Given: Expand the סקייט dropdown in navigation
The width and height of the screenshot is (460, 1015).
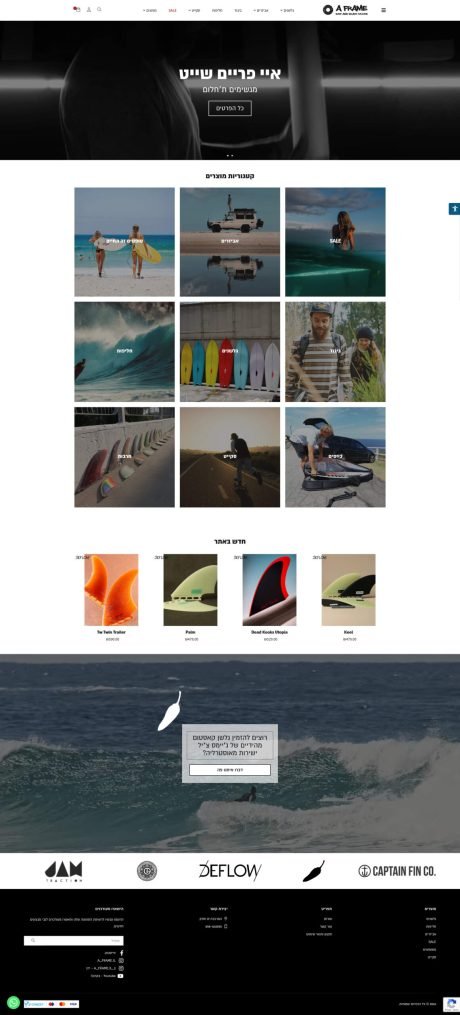Looking at the screenshot, I should click(193, 10).
